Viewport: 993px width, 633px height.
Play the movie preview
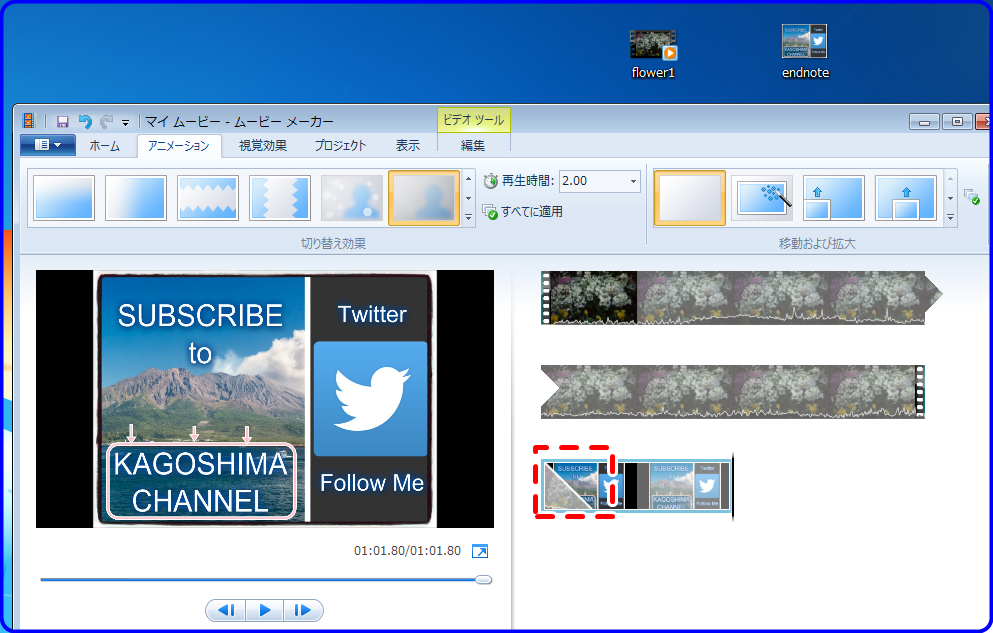265,610
